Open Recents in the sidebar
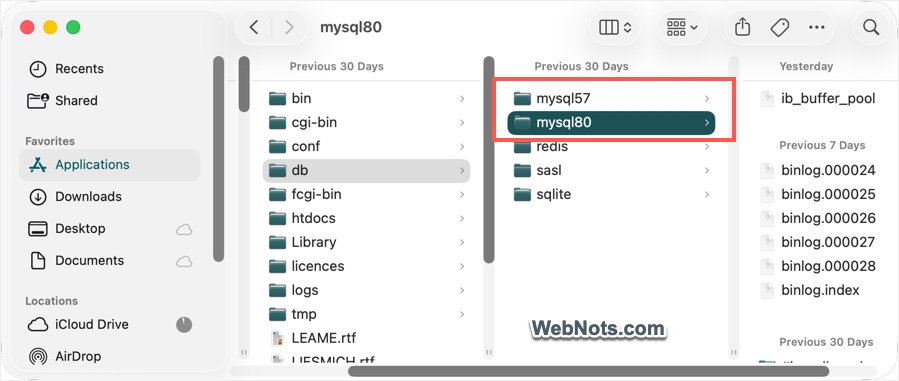 [109, 69]
